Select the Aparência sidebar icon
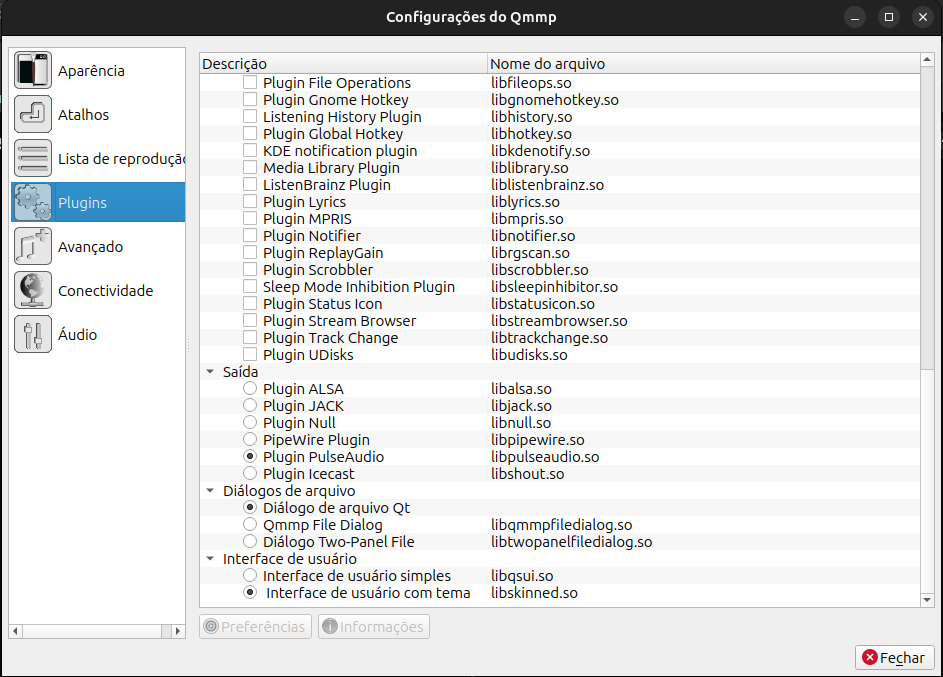This screenshot has height=677, width=943. tap(33, 70)
